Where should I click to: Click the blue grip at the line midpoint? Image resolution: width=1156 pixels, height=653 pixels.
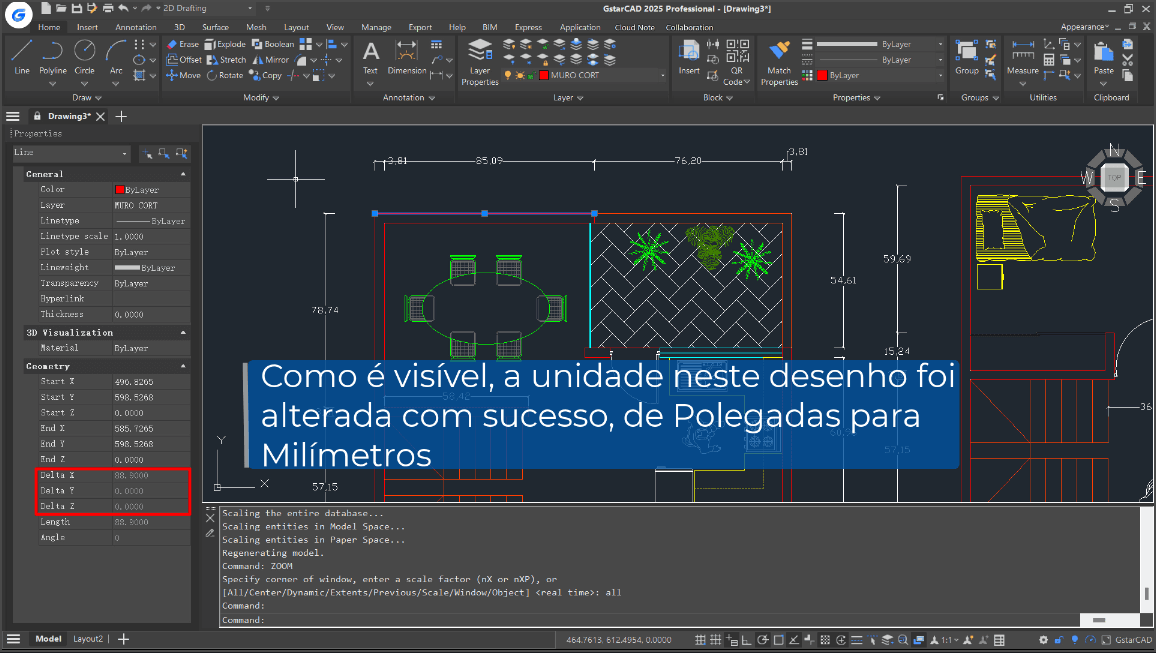(x=484, y=214)
